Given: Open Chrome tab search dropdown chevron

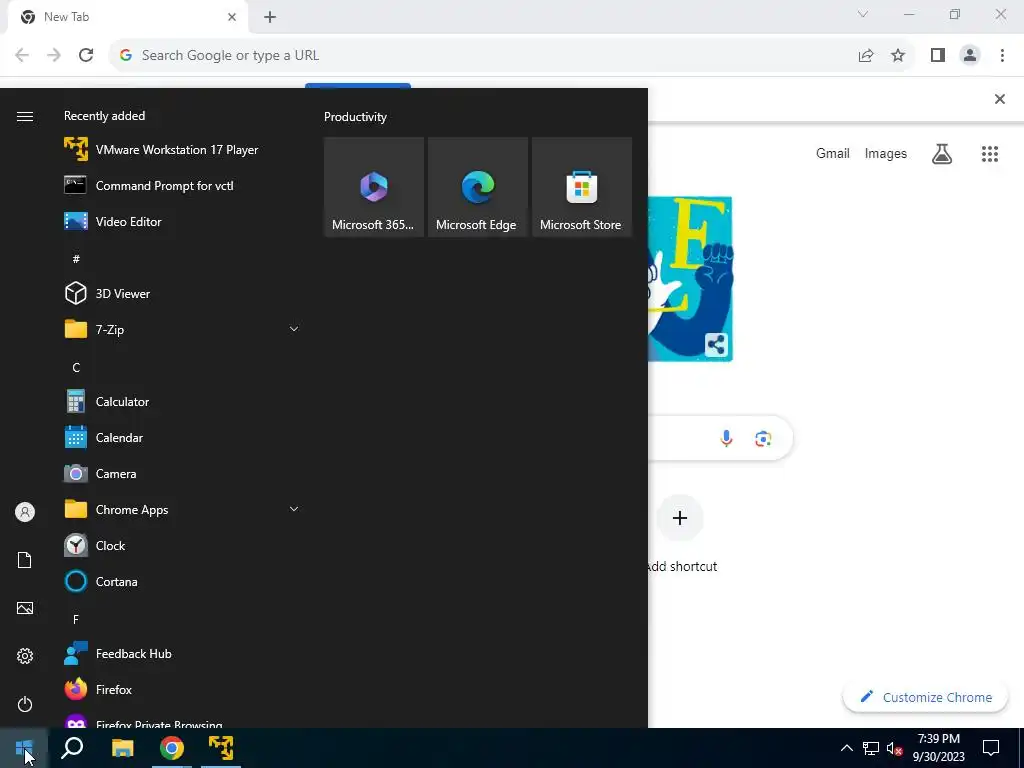Looking at the screenshot, I should click(x=863, y=14).
